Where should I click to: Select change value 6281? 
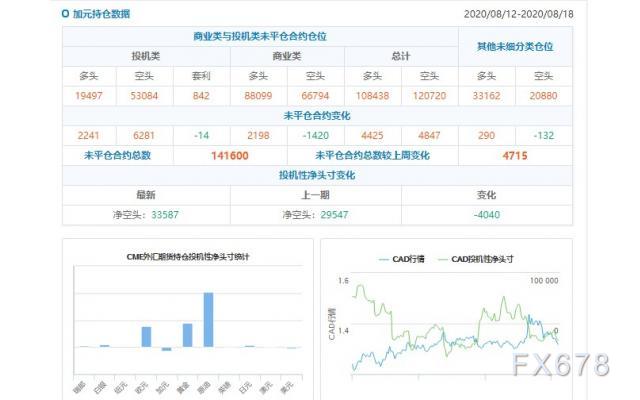pyautogui.click(x=144, y=136)
